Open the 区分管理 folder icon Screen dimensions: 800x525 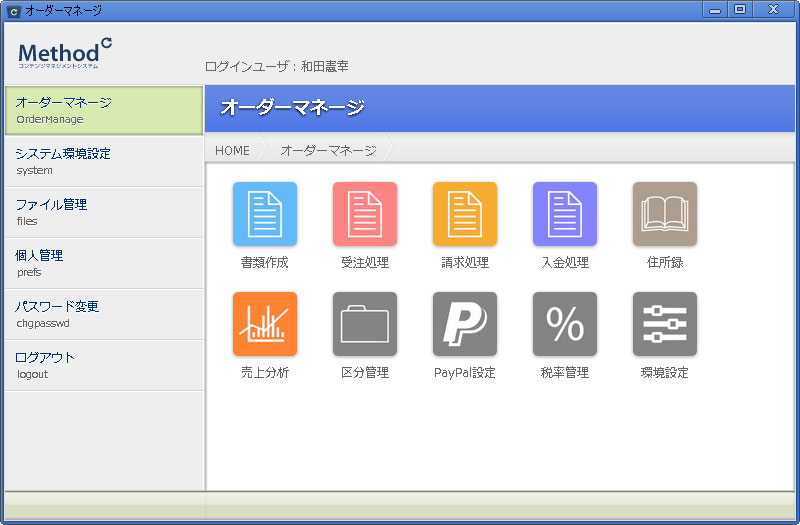point(364,324)
